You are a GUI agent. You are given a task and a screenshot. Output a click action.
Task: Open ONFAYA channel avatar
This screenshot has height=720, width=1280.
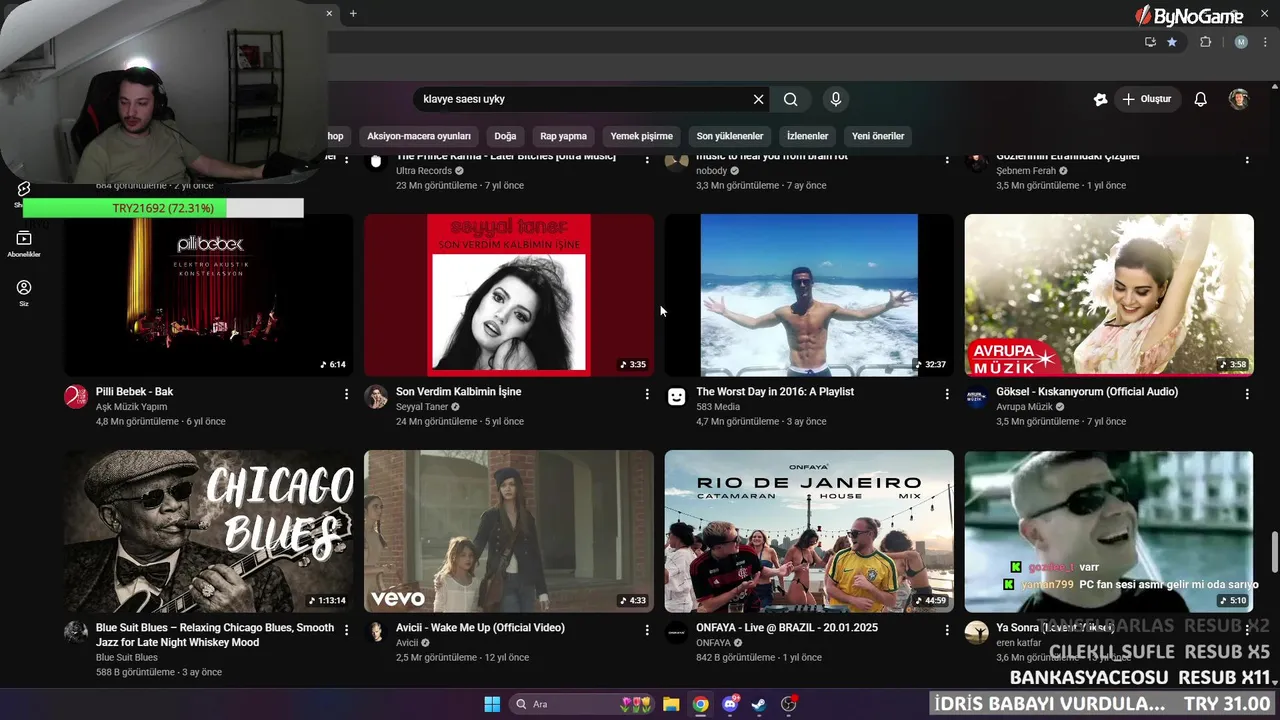click(x=677, y=633)
